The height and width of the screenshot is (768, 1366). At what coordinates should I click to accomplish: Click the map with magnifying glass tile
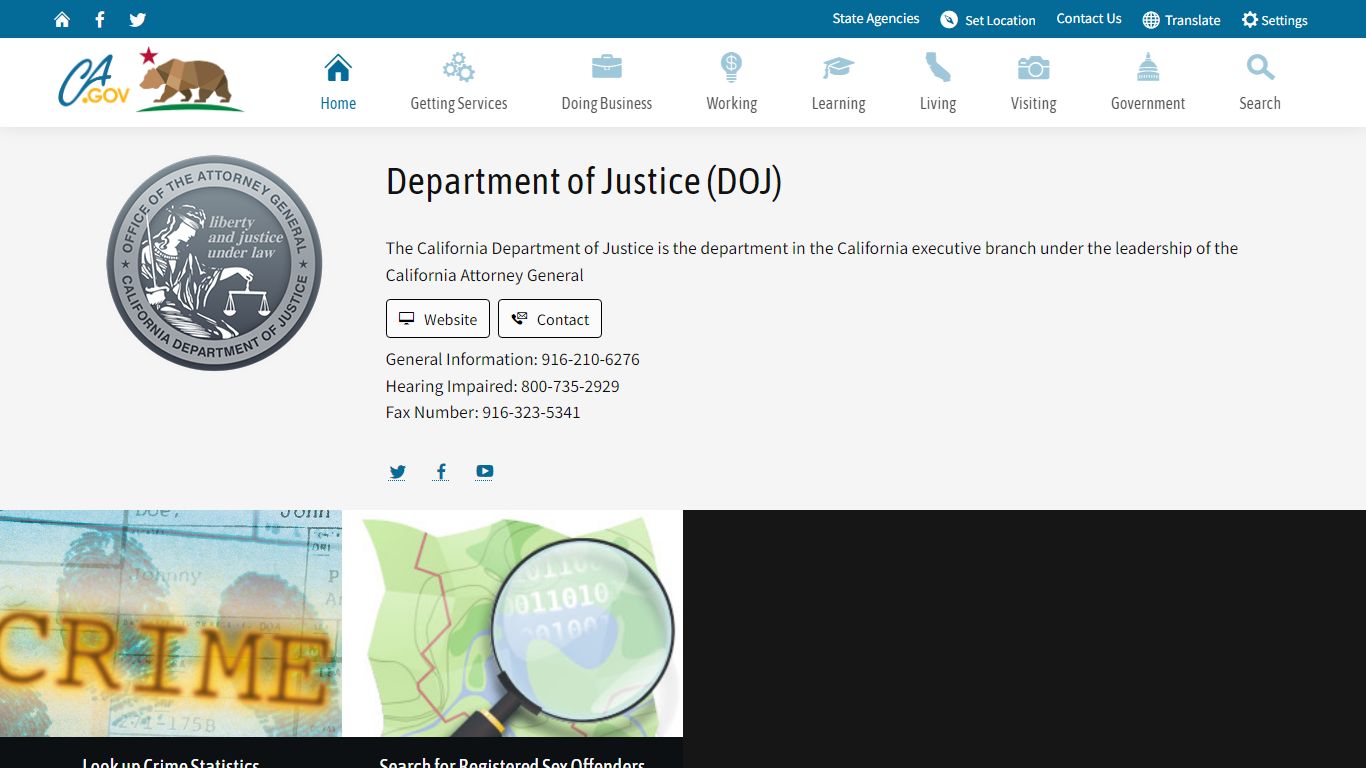point(512,624)
